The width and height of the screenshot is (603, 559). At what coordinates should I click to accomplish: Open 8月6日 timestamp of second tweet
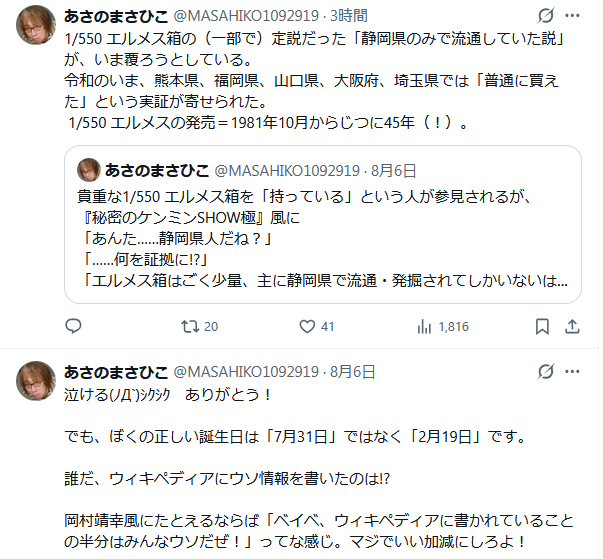[353, 372]
